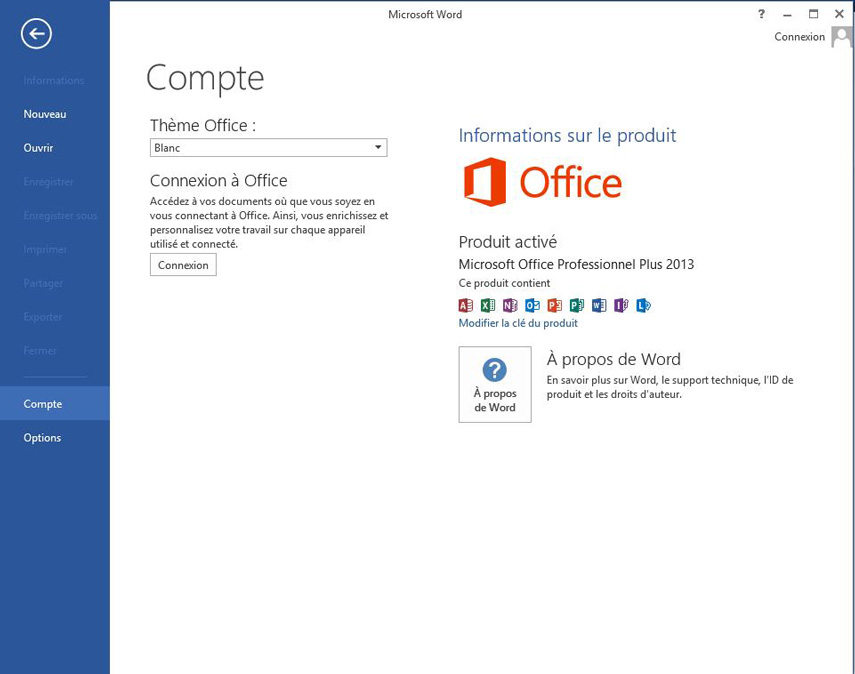Click the Access product icon
Screen dimensions: 855x674
point(465,305)
